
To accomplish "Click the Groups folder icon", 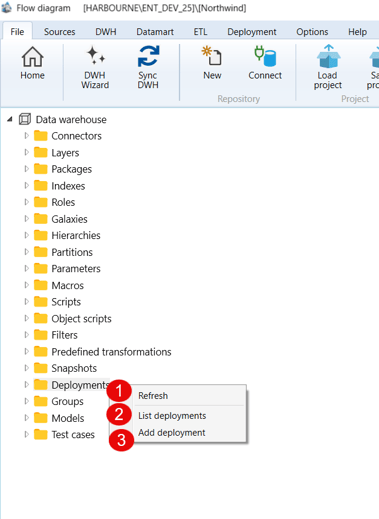I will click(x=41, y=401).
